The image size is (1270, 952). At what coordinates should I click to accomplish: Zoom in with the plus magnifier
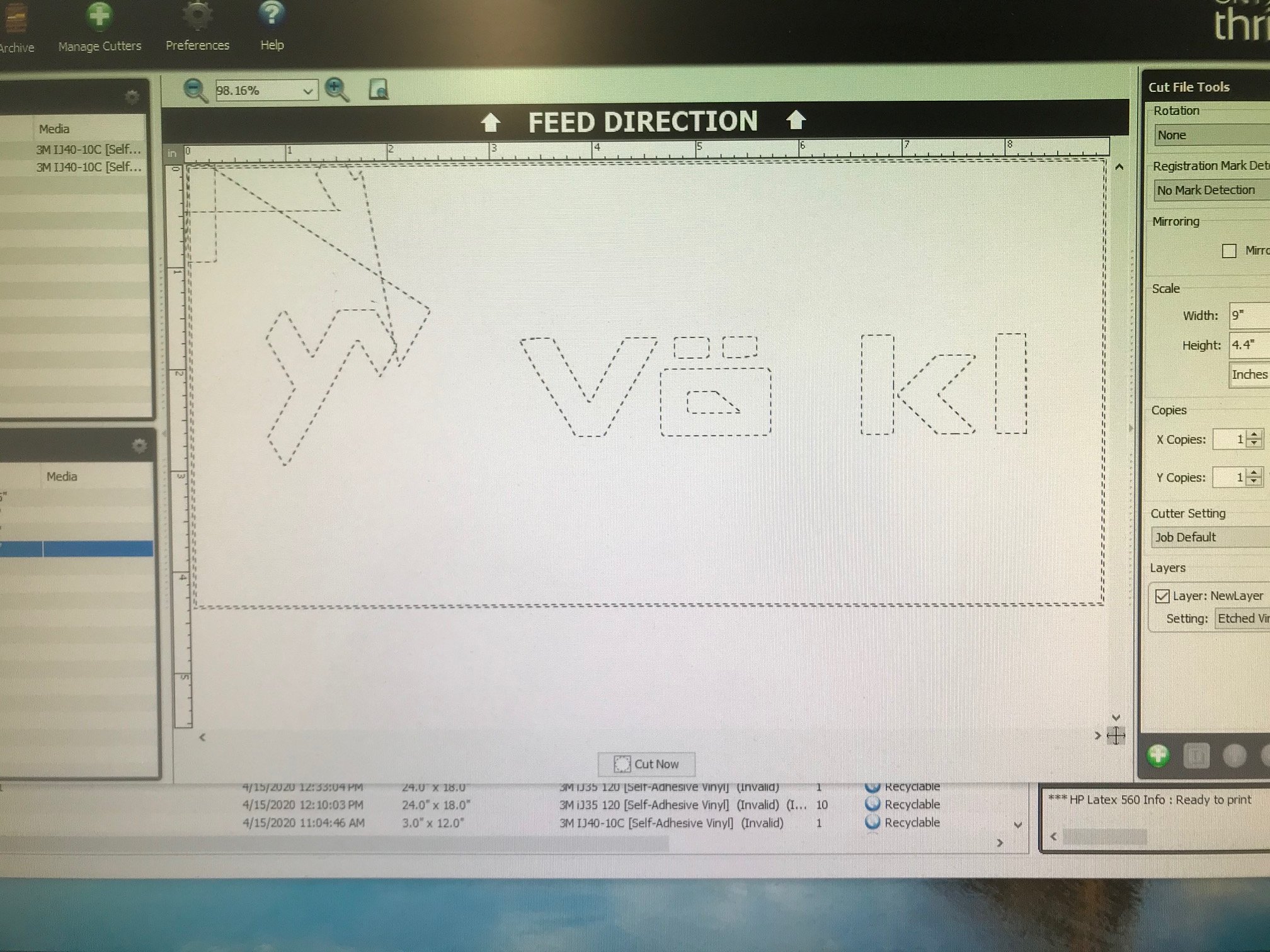(337, 90)
